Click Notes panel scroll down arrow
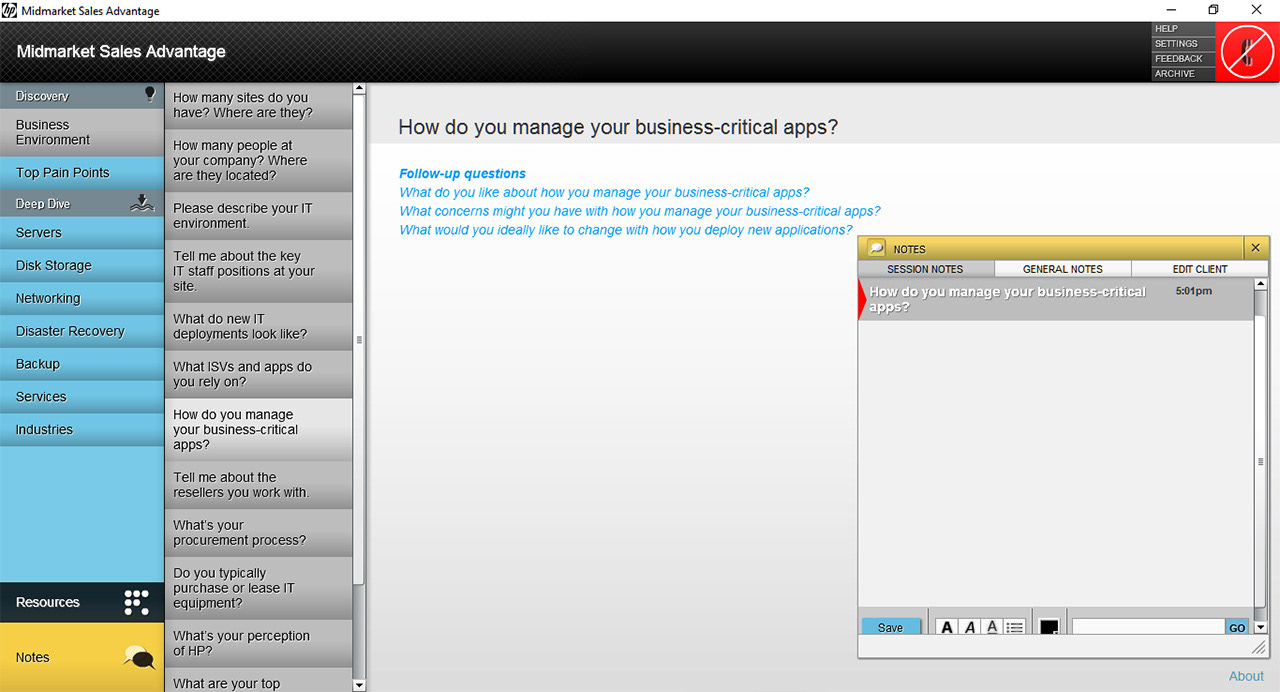The height and width of the screenshot is (692, 1280). [x=1260, y=628]
